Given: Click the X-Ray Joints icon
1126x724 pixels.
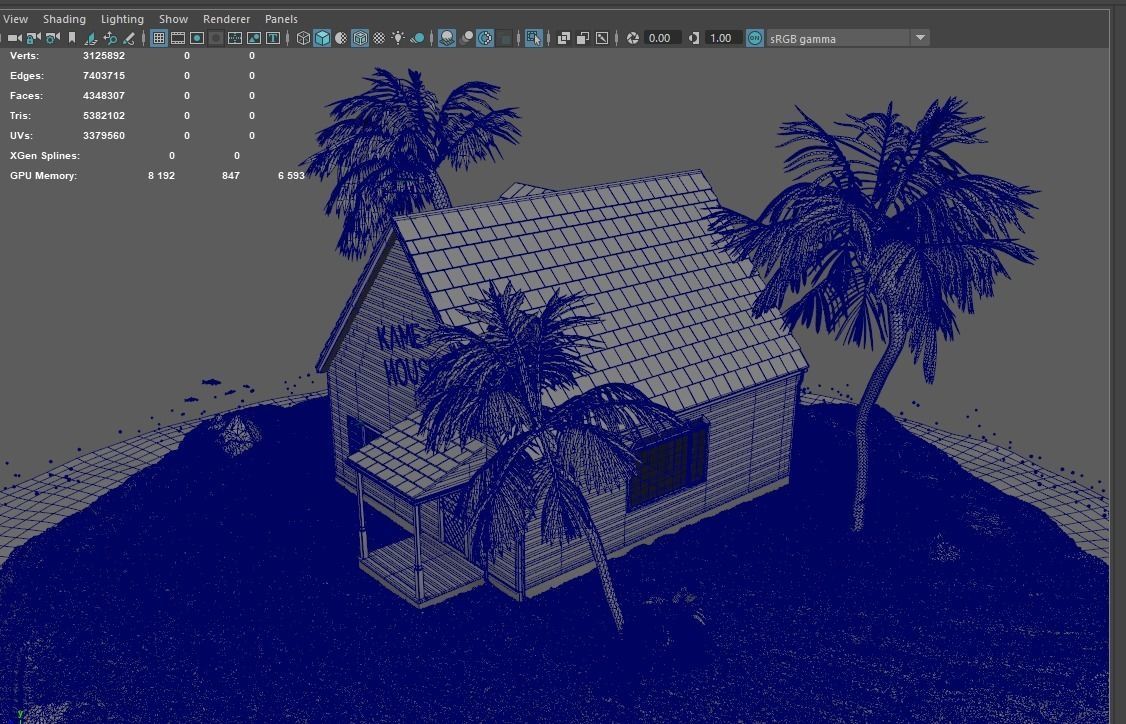Looking at the screenshot, I should tap(602, 38).
